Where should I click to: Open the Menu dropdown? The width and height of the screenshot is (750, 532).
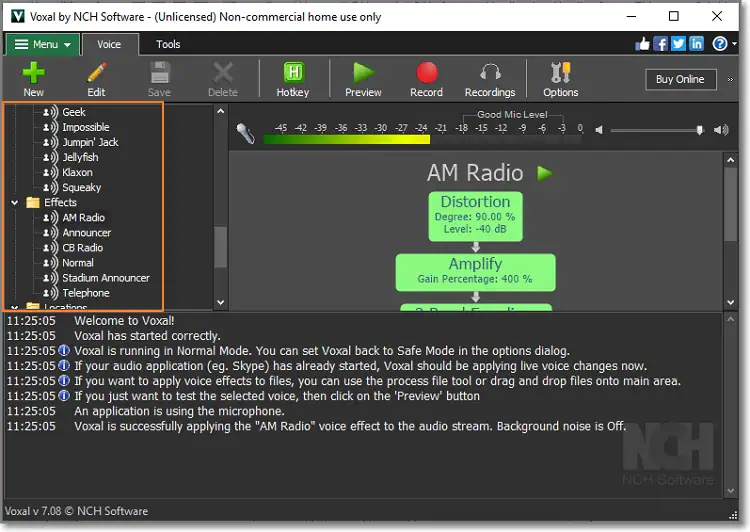tap(42, 44)
